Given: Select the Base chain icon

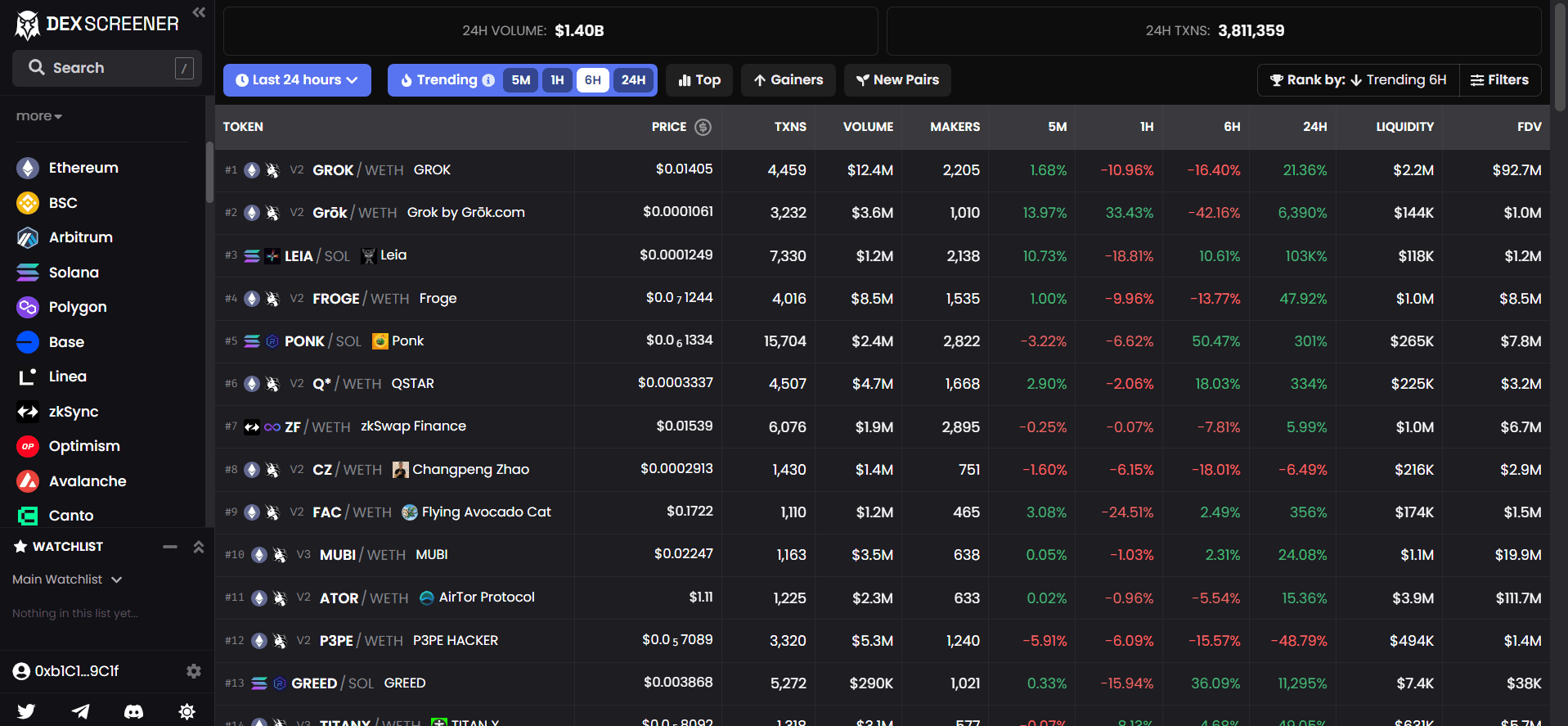Looking at the screenshot, I should (28, 342).
